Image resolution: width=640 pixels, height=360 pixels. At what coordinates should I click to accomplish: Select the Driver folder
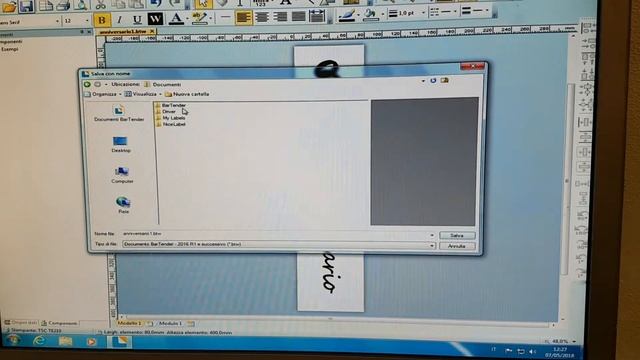tap(166, 111)
